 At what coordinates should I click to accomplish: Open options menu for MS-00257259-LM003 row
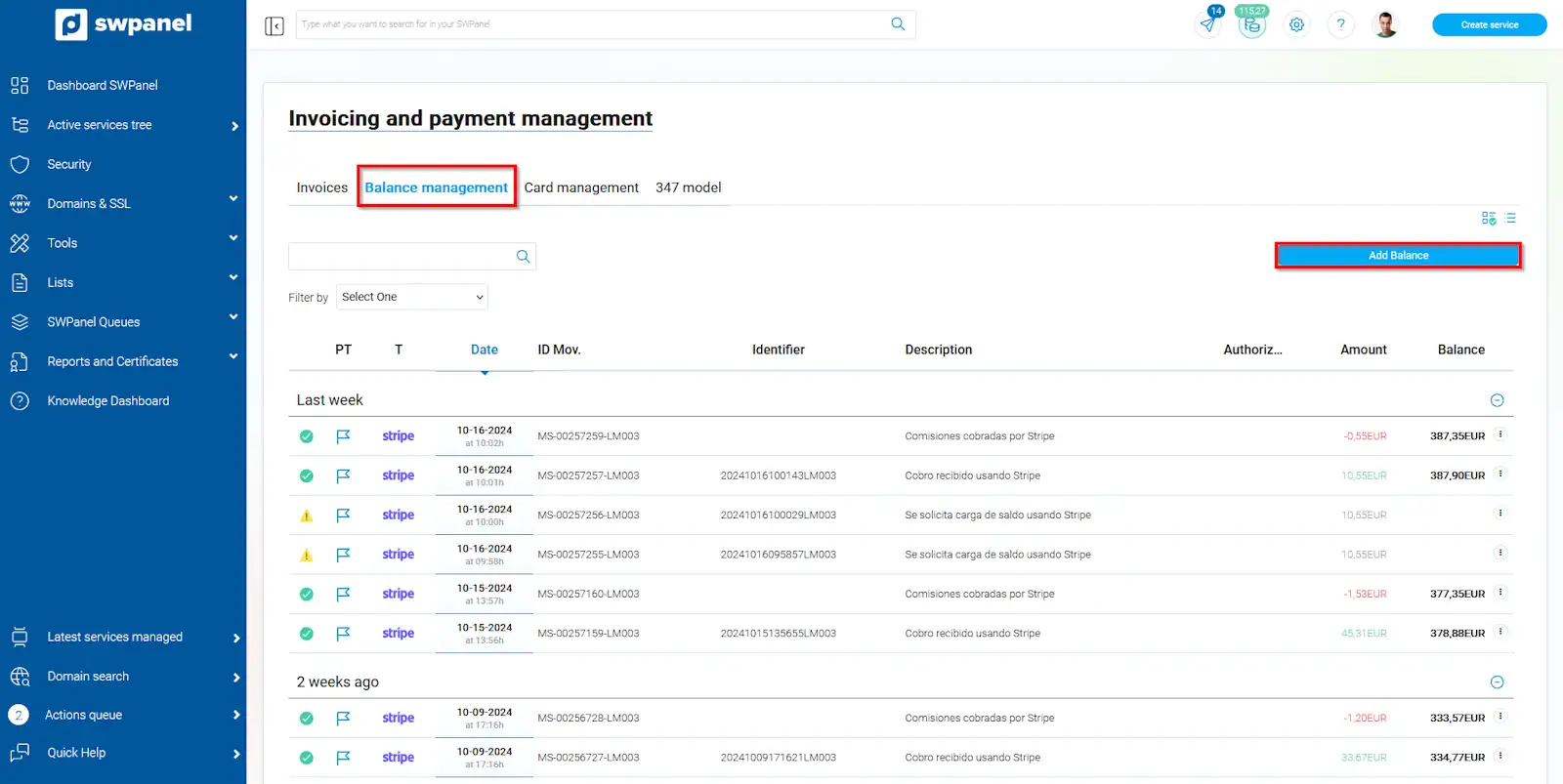click(1500, 434)
